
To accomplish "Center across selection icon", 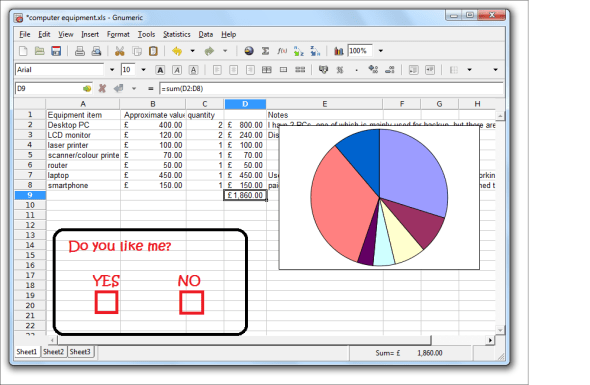I will (x=267, y=70).
